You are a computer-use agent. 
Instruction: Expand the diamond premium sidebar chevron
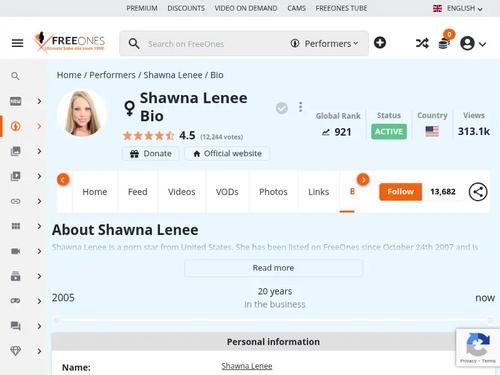39,351
